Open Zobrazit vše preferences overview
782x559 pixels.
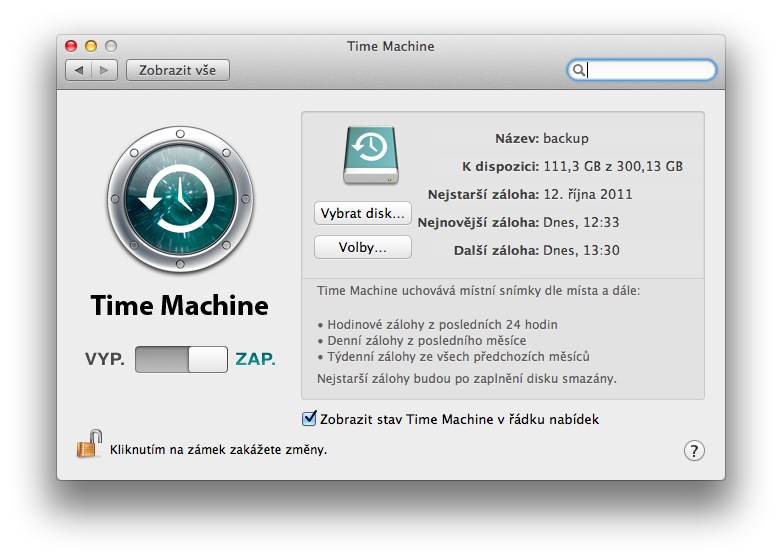point(178,70)
